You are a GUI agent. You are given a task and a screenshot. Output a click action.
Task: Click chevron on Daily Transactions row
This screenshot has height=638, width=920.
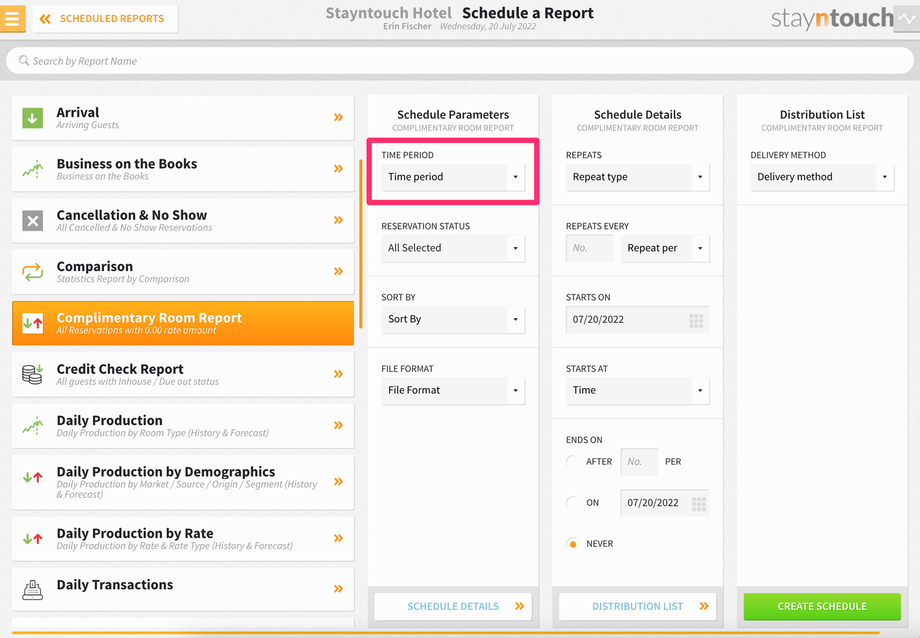click(x=339, y=589)
